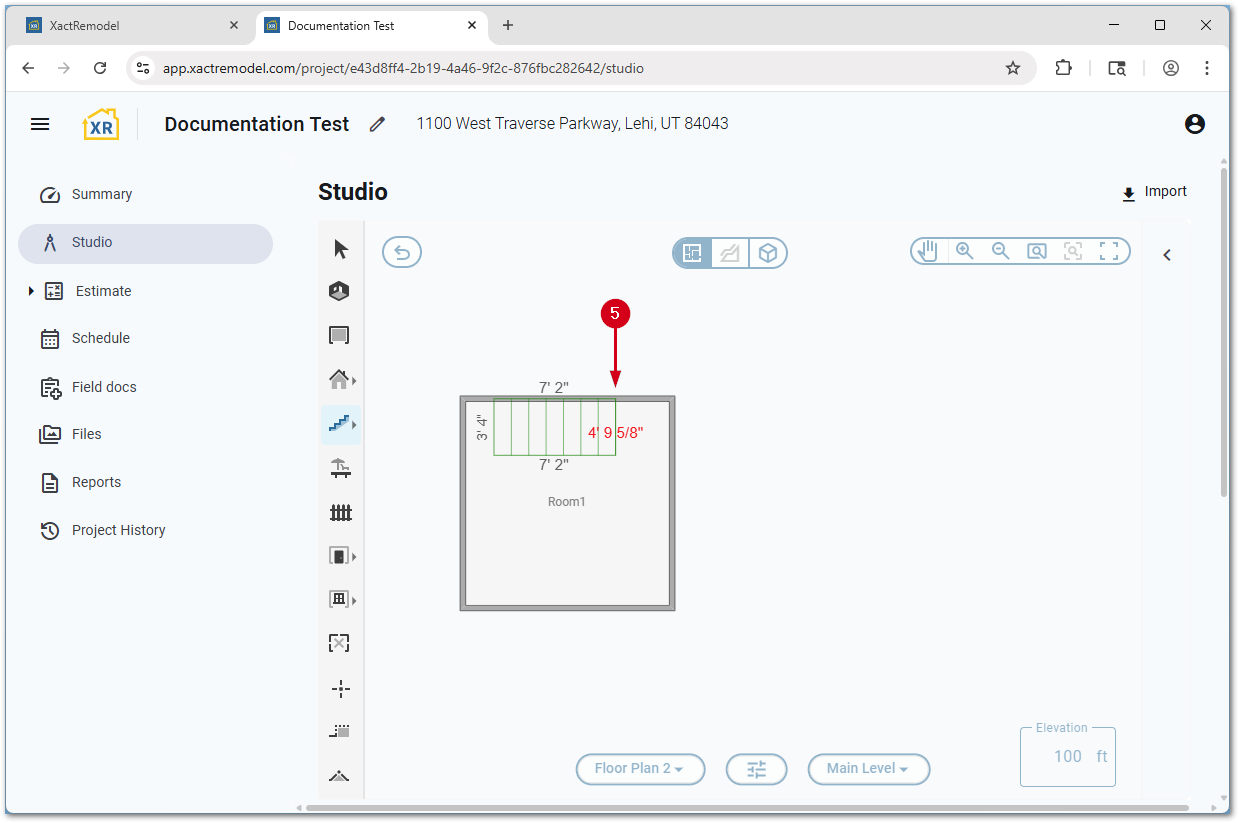Switch to 2D floor plan view
This screenshot has width=1239, height=823.
tap(692, 253)
